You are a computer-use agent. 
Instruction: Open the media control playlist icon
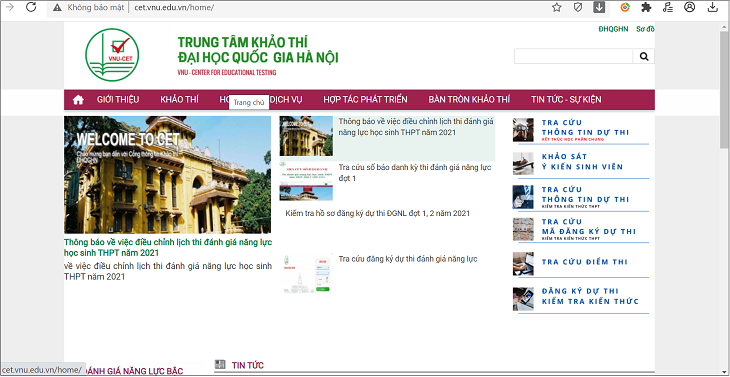(668, 7)
